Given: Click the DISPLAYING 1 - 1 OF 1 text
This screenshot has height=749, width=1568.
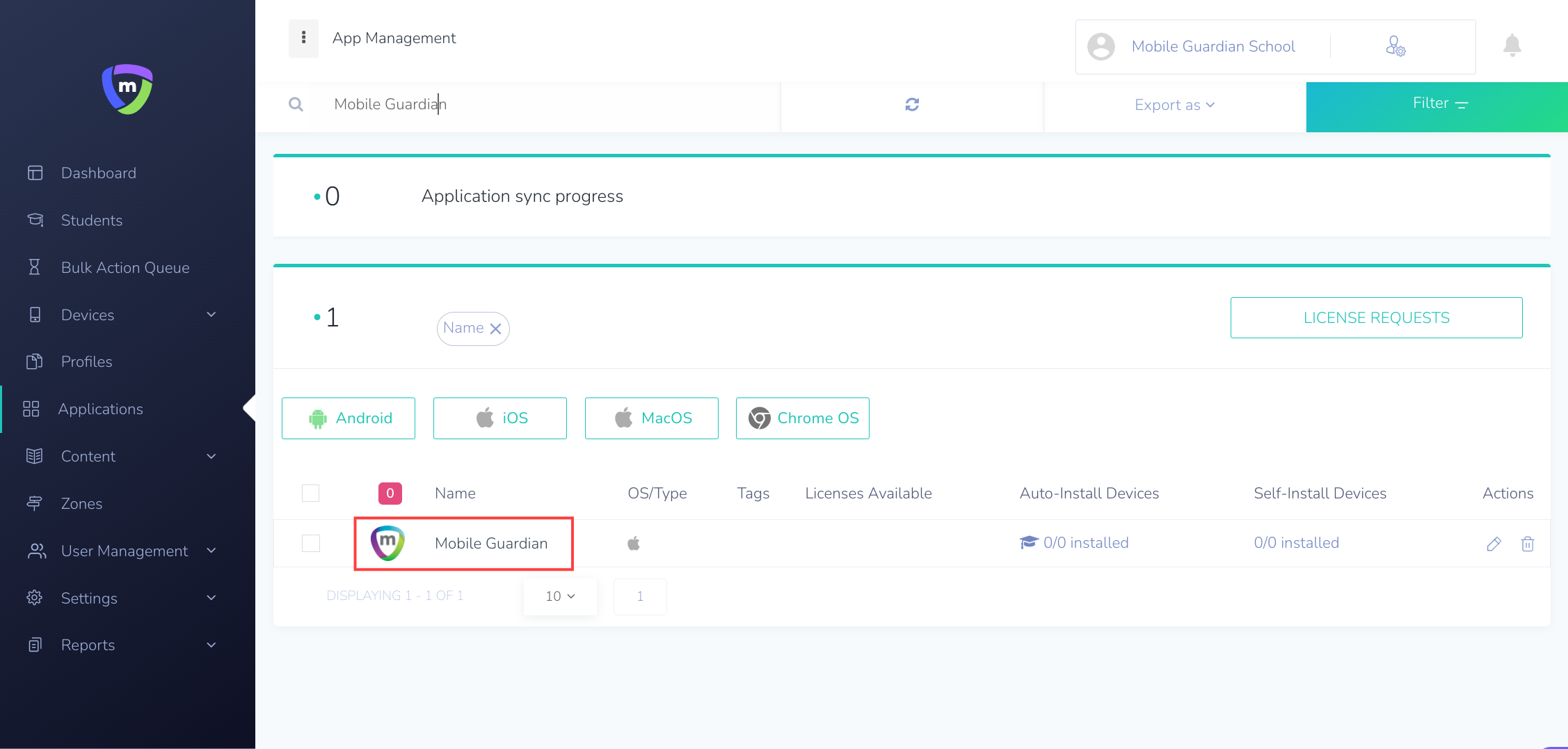Looking at the screenshot, I should [x=395, y=596].
